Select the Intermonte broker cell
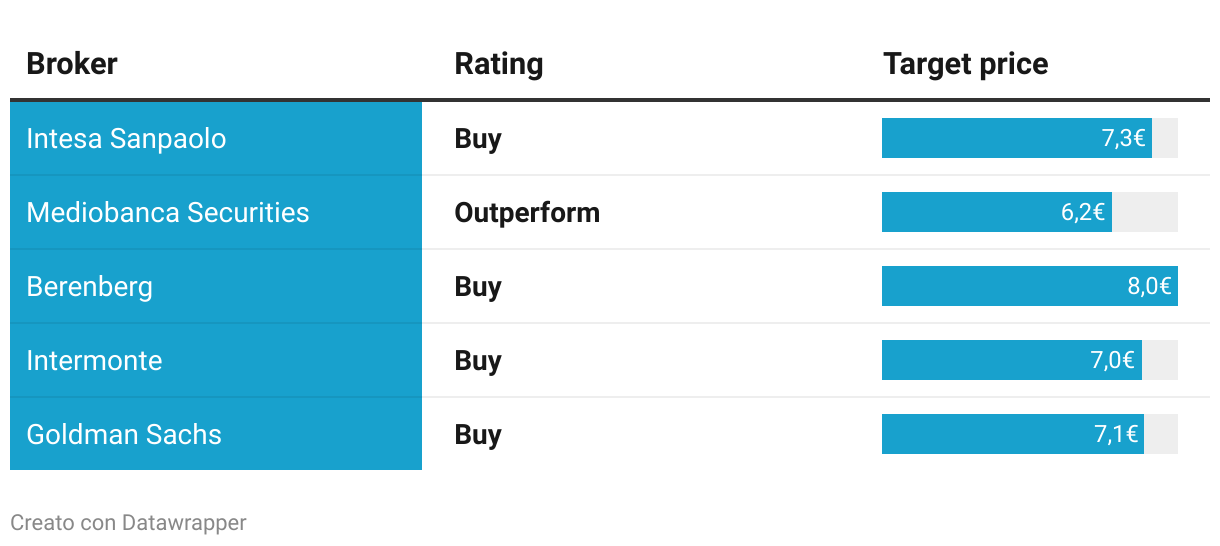Viewport: 1220px width, 546px height. (94, 360)
